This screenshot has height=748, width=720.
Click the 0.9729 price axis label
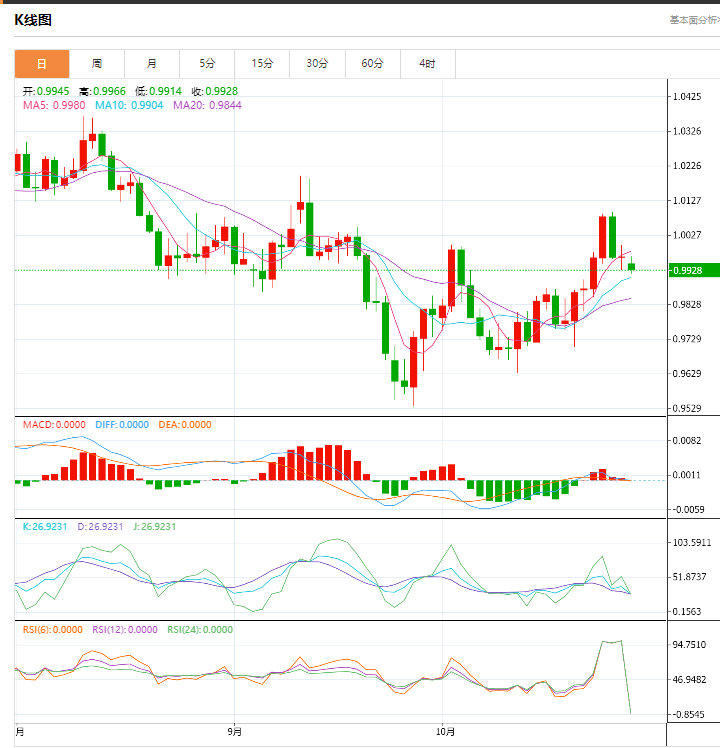[x=687, y=339]
